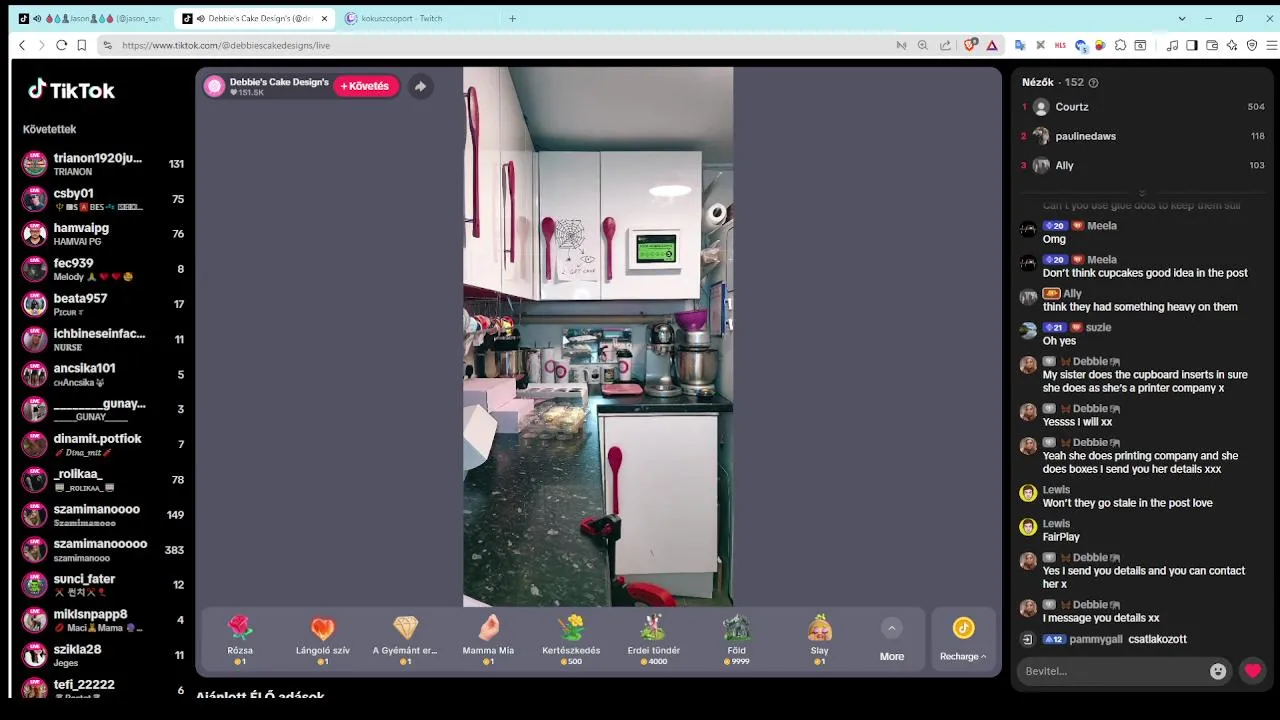Send the Erdei tündér gift
The height and width of the screenshot is (720, 1280).
654,640
